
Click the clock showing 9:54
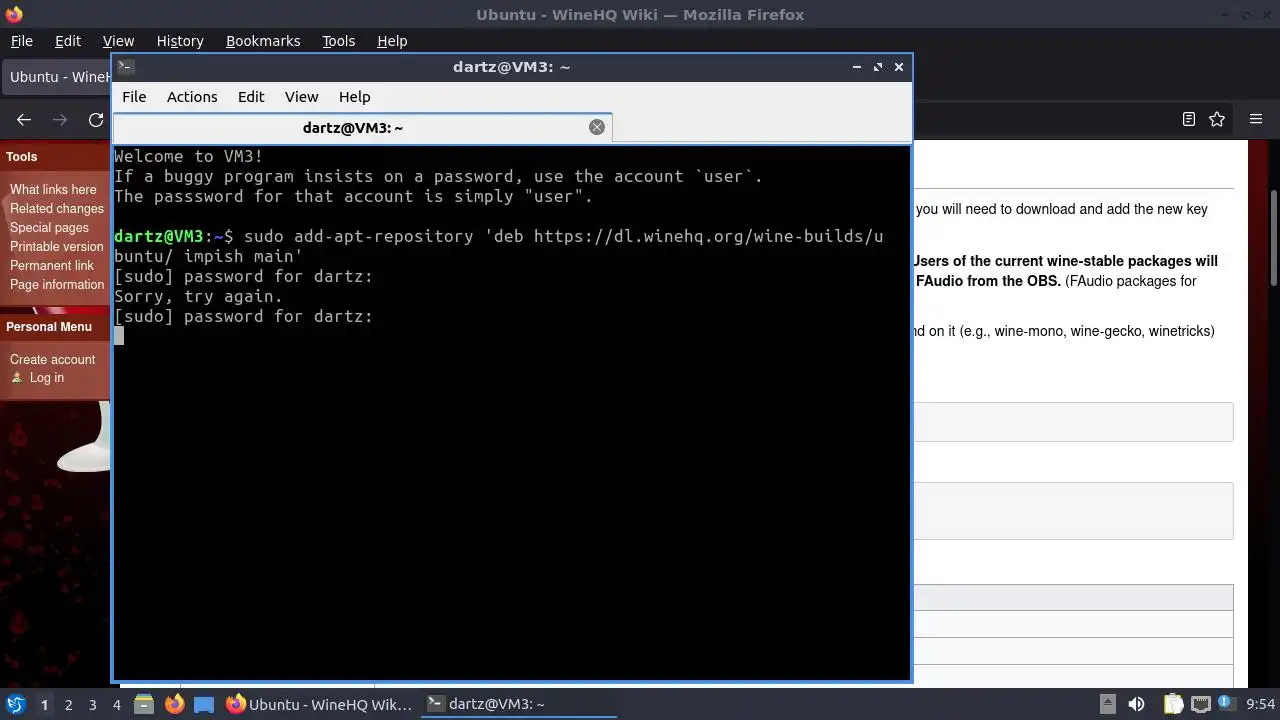[1261, 704]
